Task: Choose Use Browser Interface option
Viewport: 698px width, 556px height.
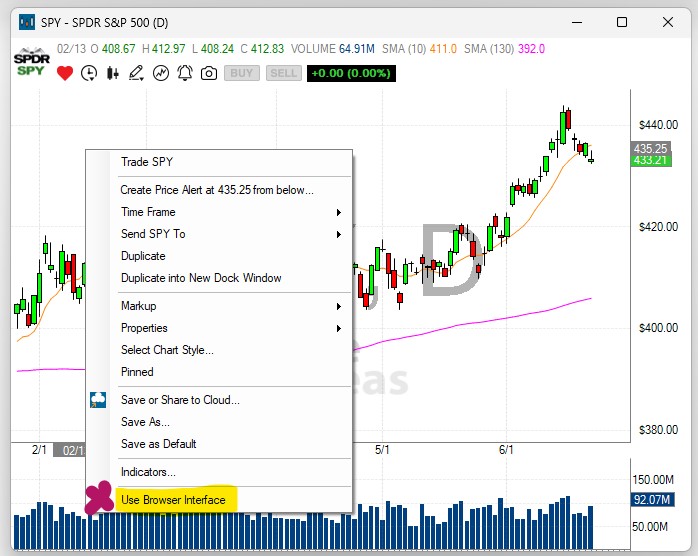Action: coord(173,500)
